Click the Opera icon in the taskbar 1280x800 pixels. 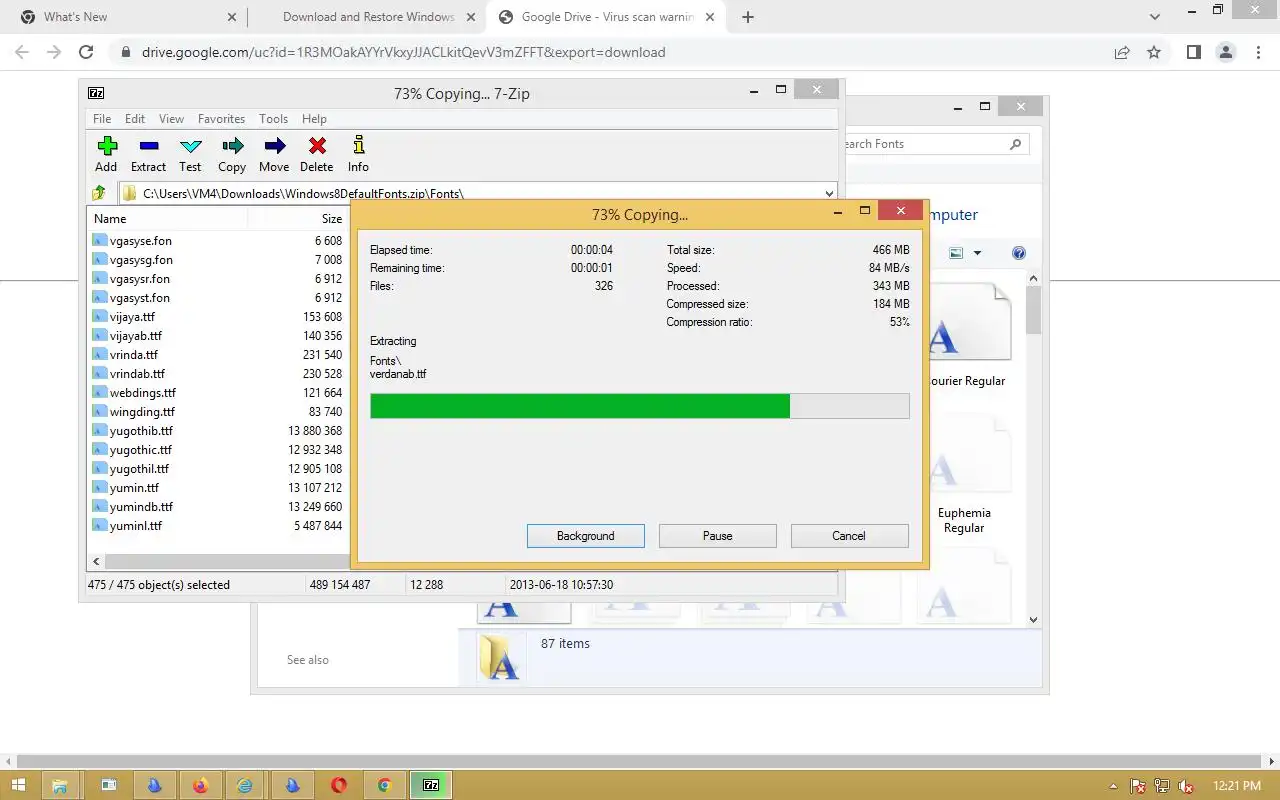click(x=339, y=785)
